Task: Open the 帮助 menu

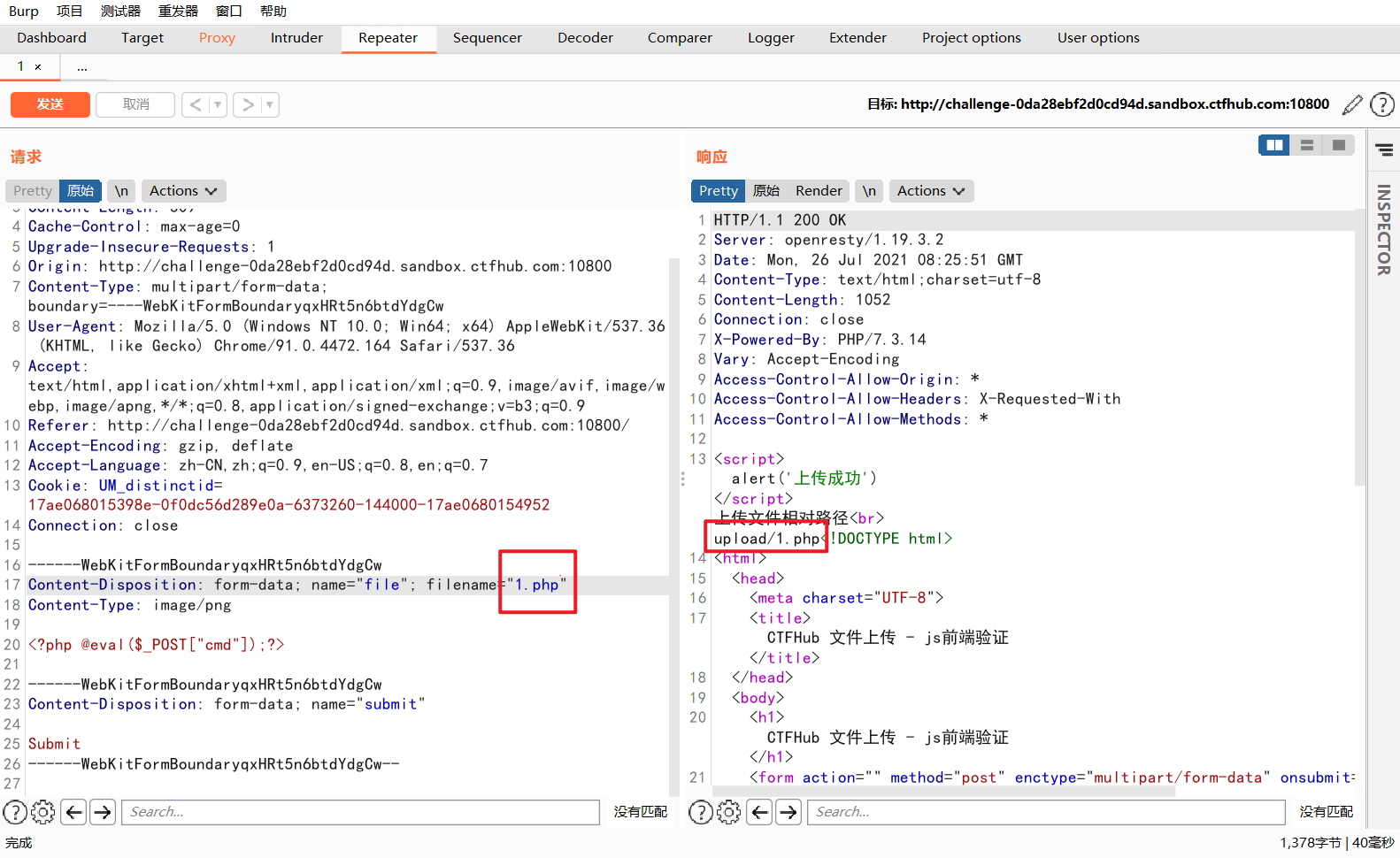Action: (x=273, y=11)
